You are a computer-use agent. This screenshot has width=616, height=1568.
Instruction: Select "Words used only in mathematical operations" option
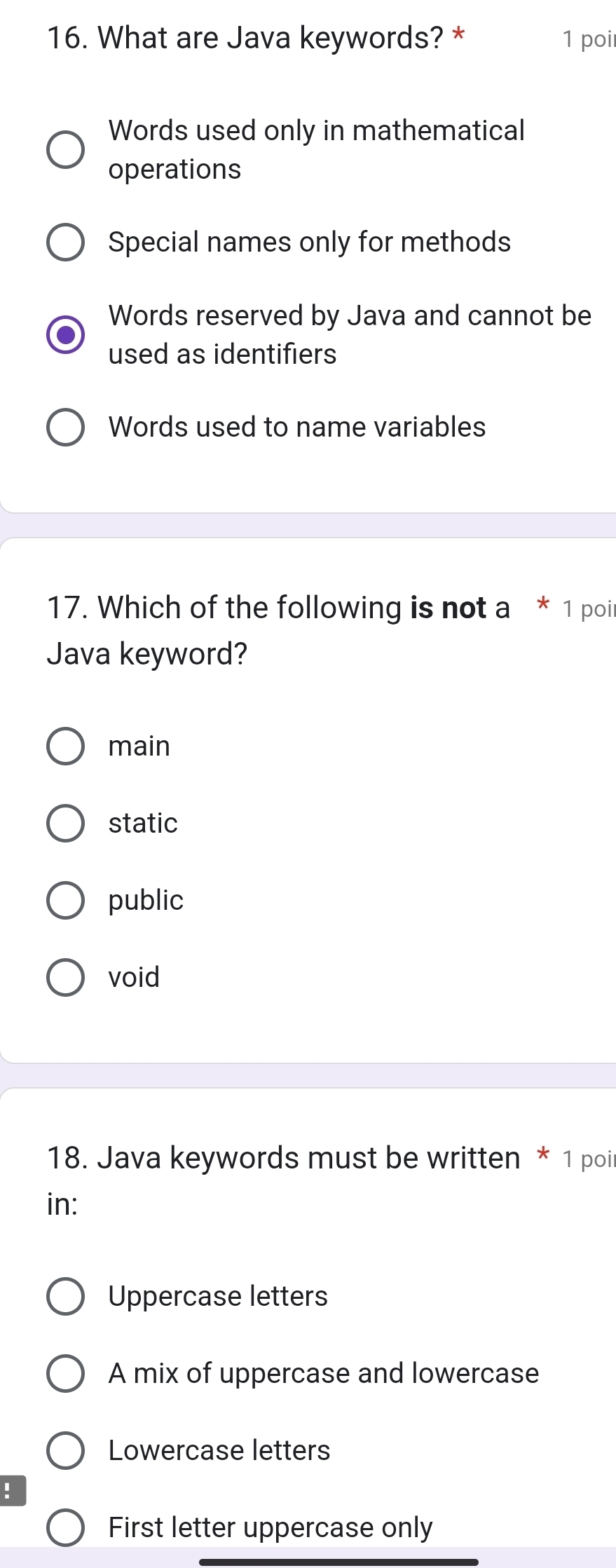click(x=65, y=149)
